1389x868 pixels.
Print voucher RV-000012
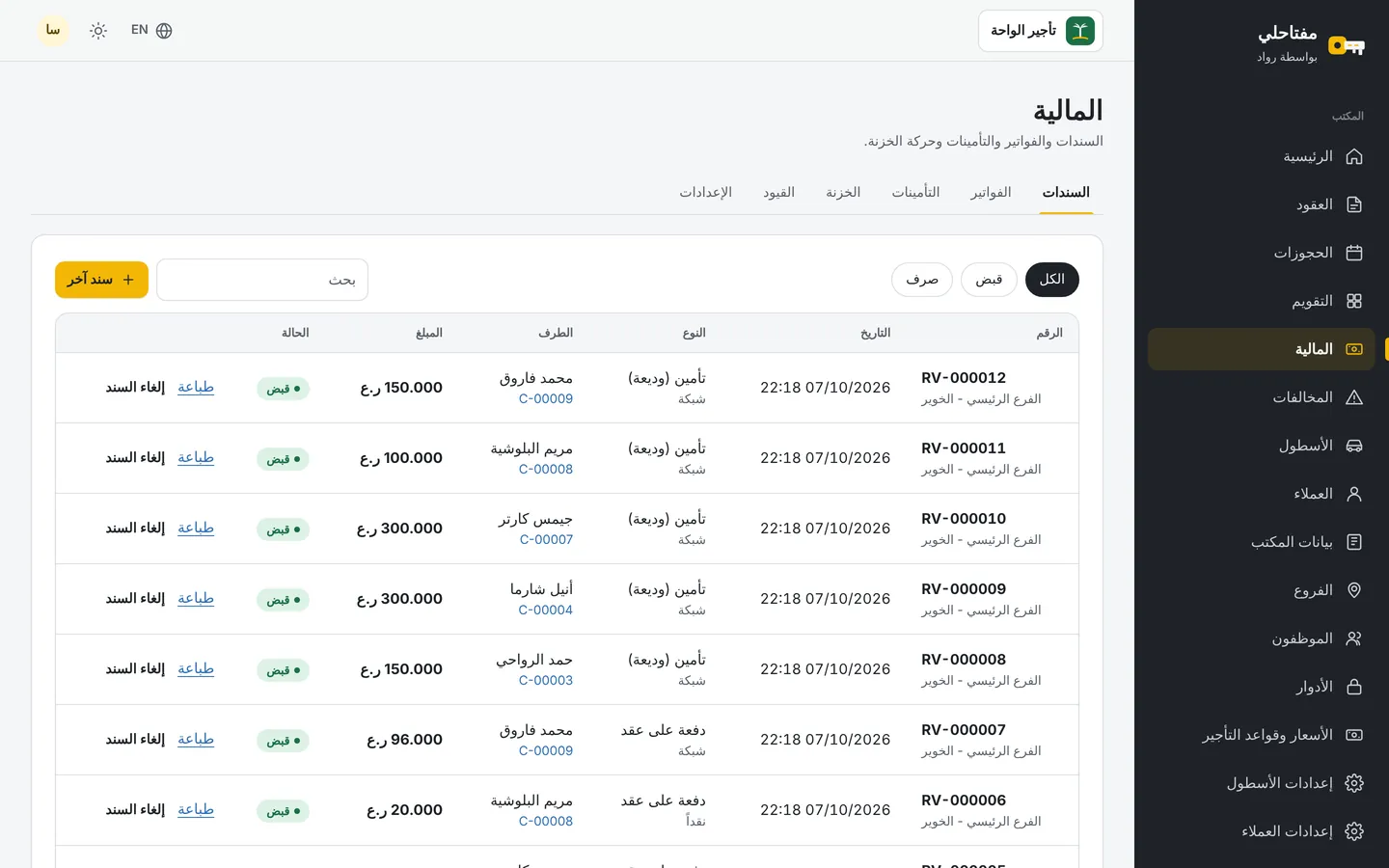click(x=196, y=388)
